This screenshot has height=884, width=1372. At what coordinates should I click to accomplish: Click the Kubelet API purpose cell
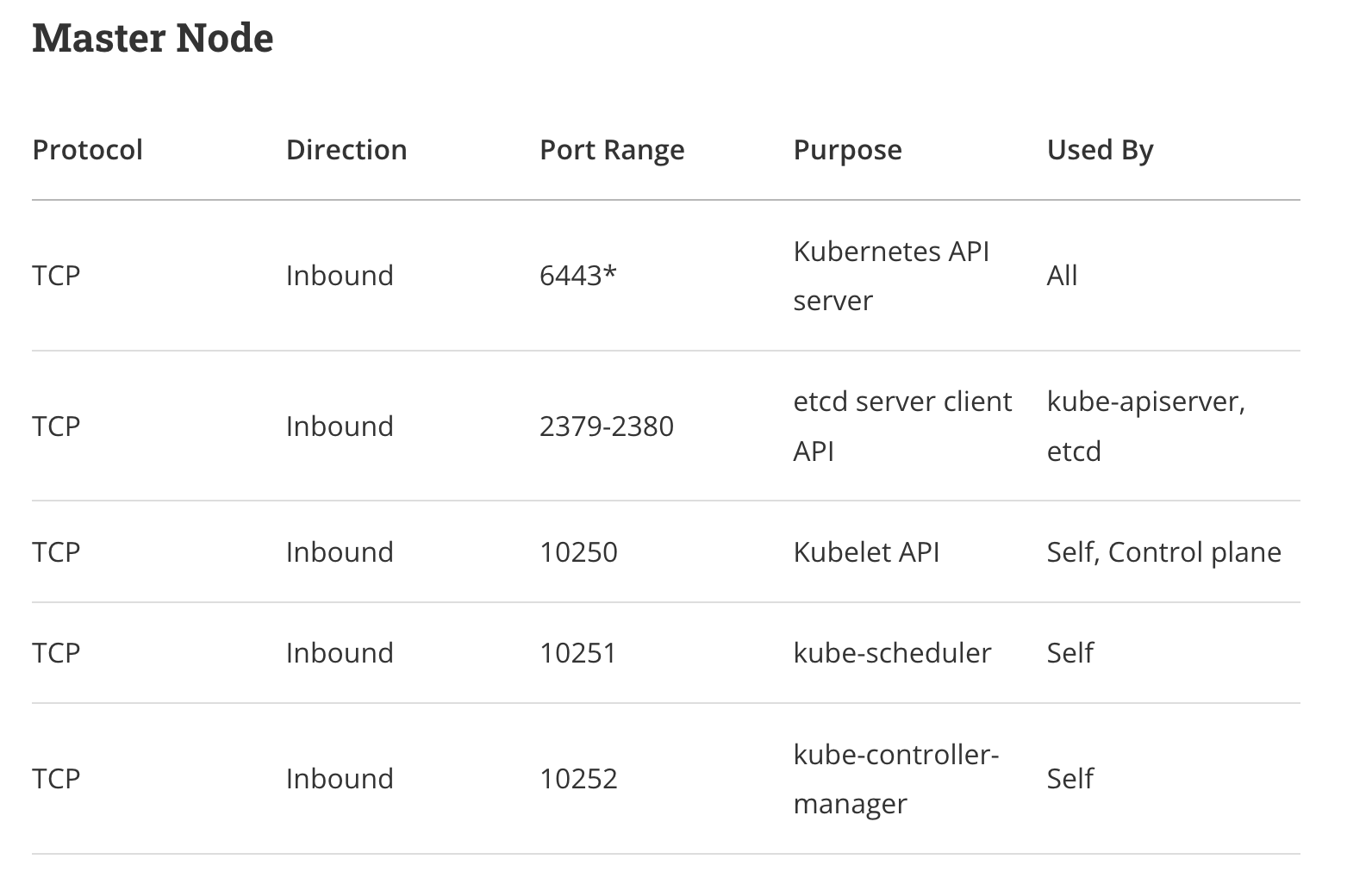click(866, 552)
